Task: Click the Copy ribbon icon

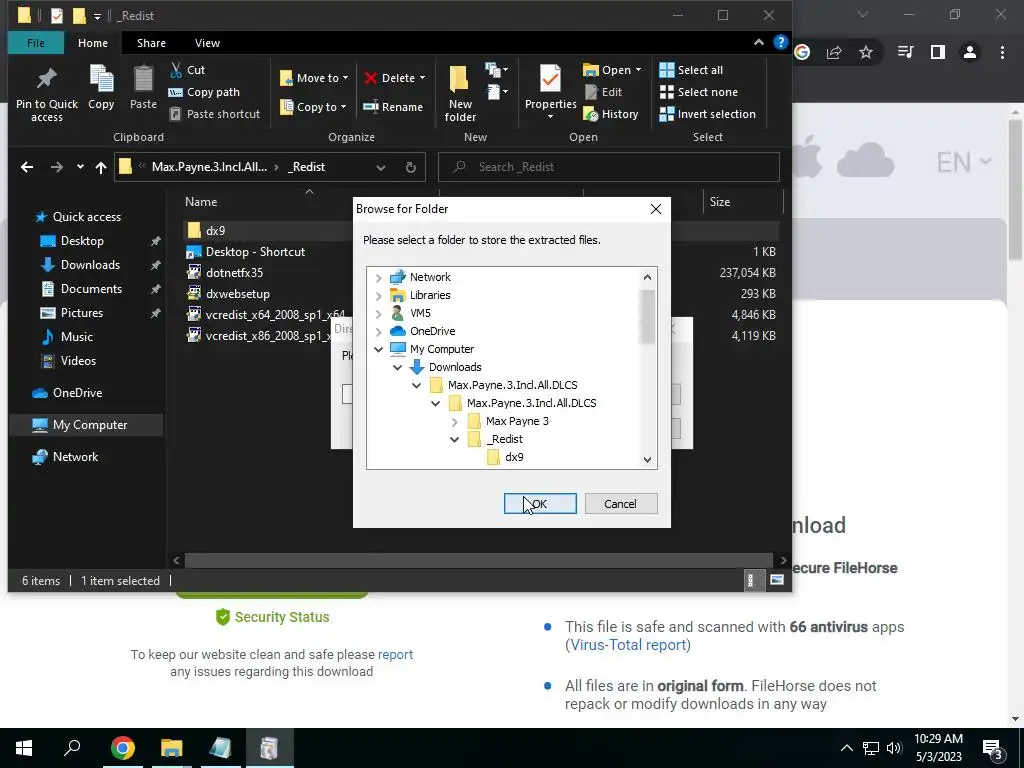Action: point(101,87)
